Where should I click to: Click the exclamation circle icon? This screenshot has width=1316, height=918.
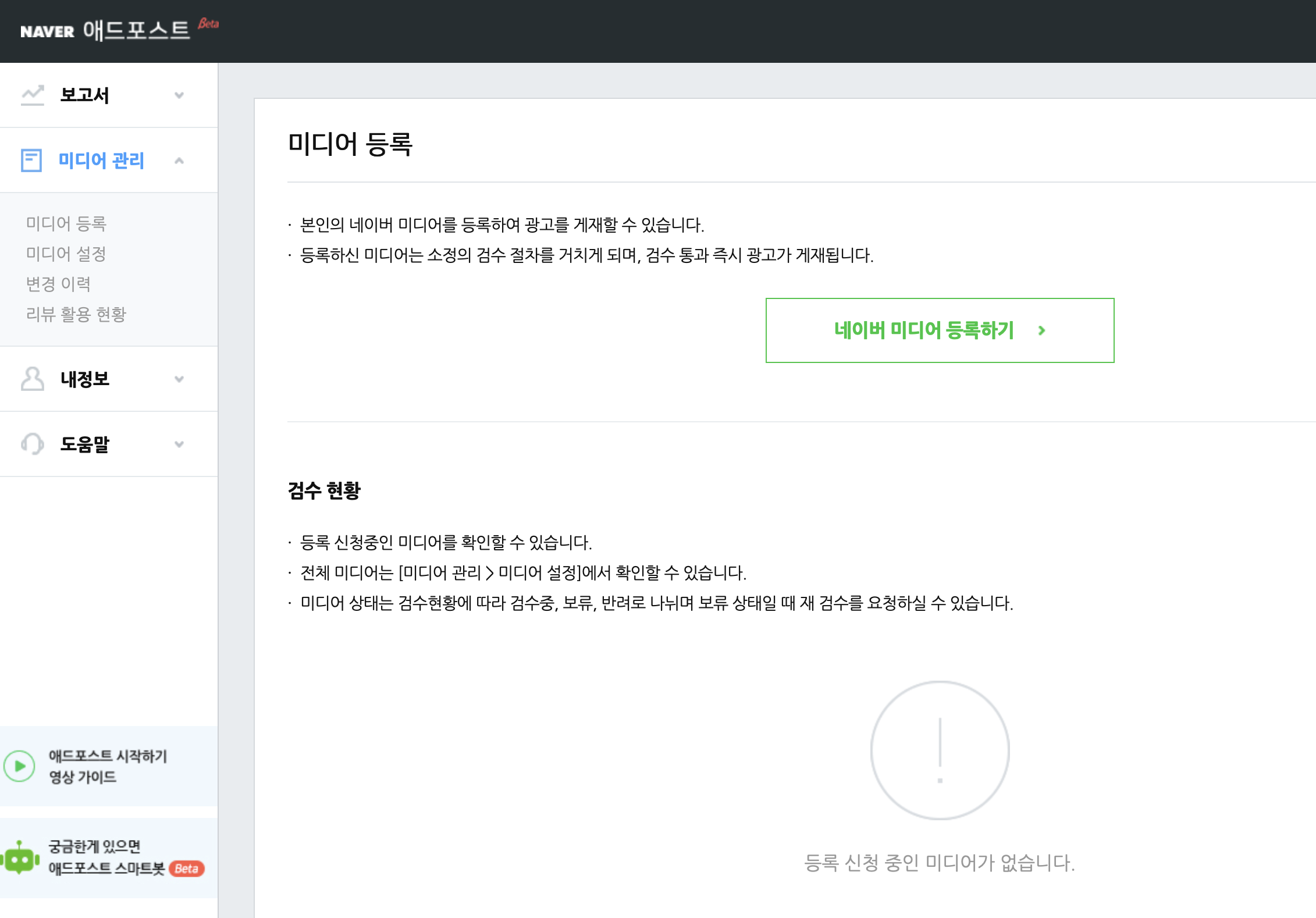[x=940, y=750]
